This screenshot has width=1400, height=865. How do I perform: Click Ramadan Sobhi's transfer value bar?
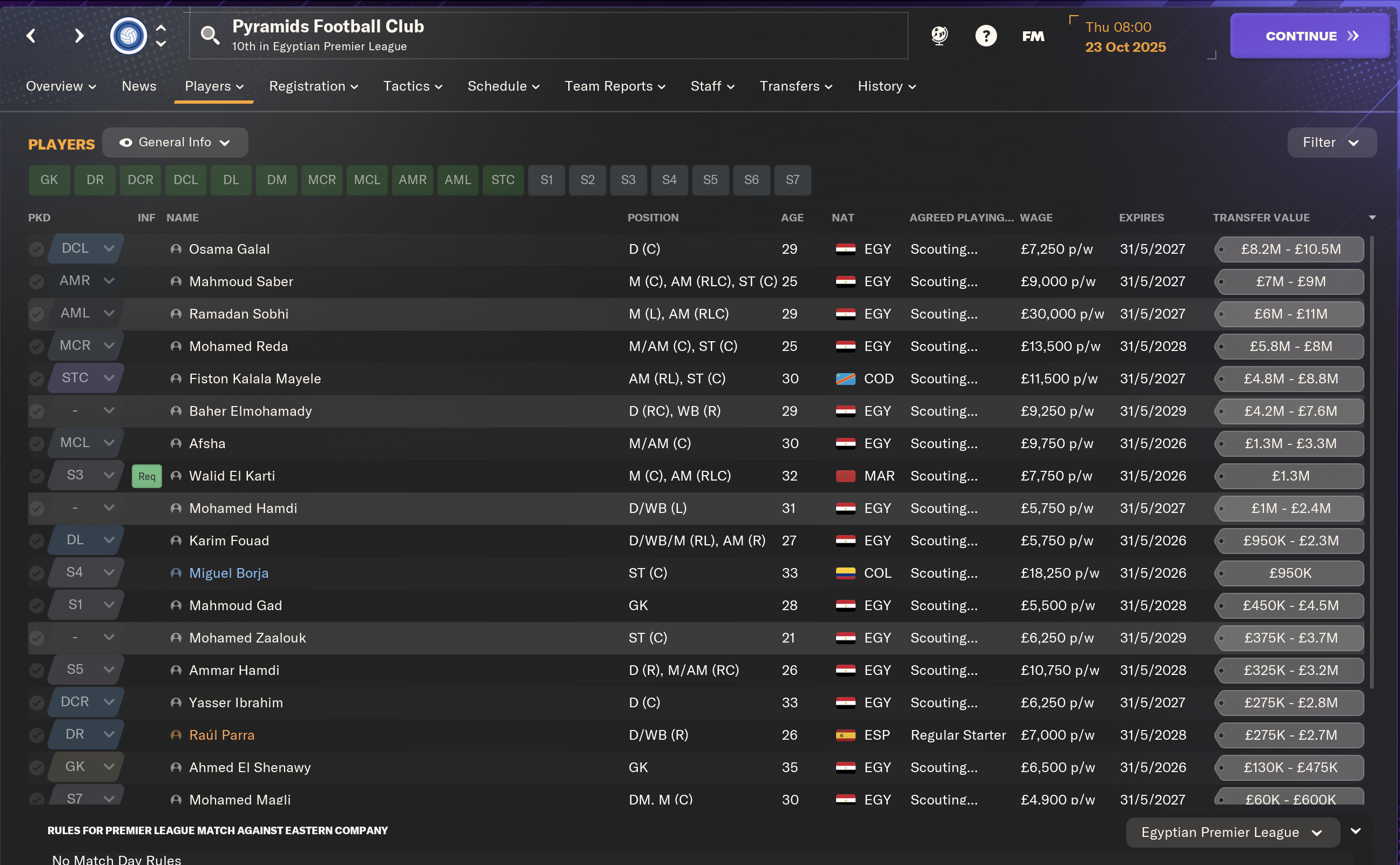pyautogui.click(x=1290, y=314)
